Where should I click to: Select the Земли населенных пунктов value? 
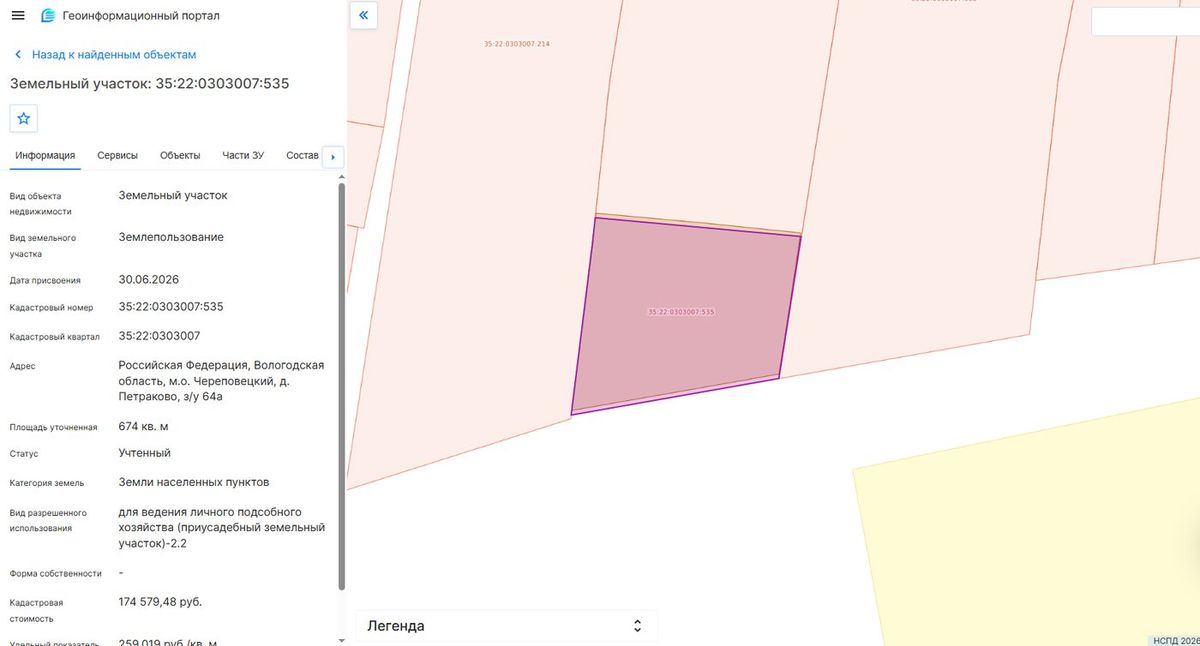(194, 482)
